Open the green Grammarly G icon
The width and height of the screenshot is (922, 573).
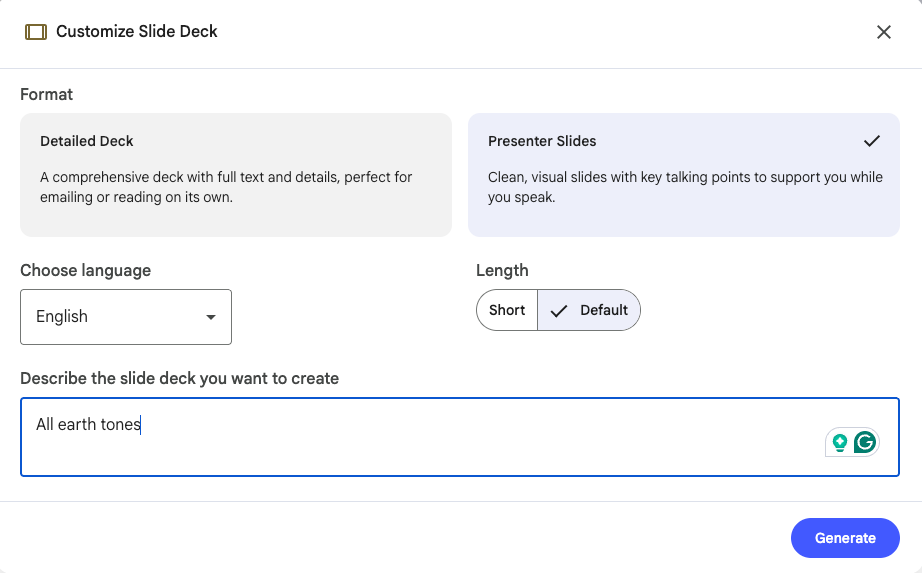865,442
